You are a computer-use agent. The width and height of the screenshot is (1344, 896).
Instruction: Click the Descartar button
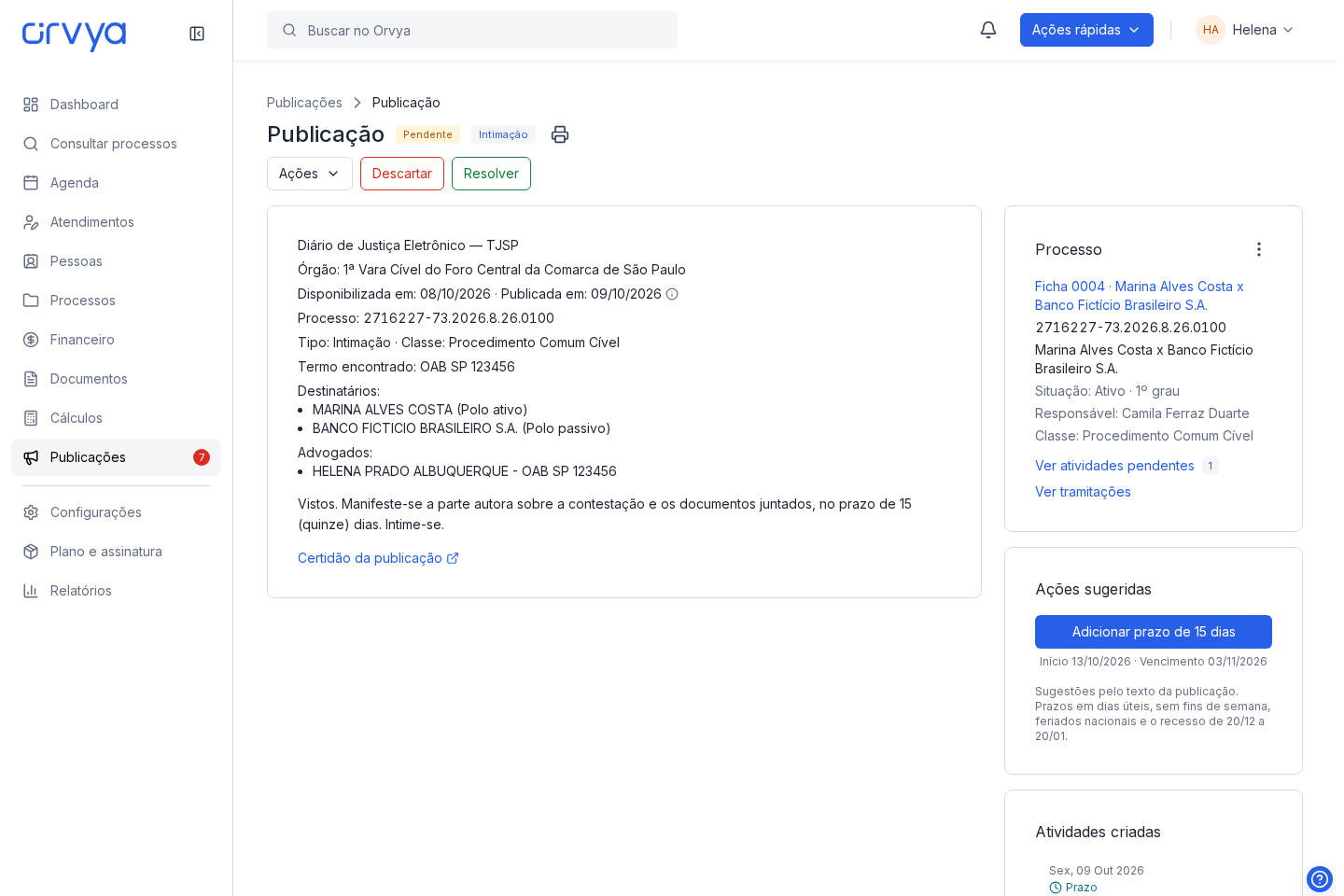coord(402,174)
